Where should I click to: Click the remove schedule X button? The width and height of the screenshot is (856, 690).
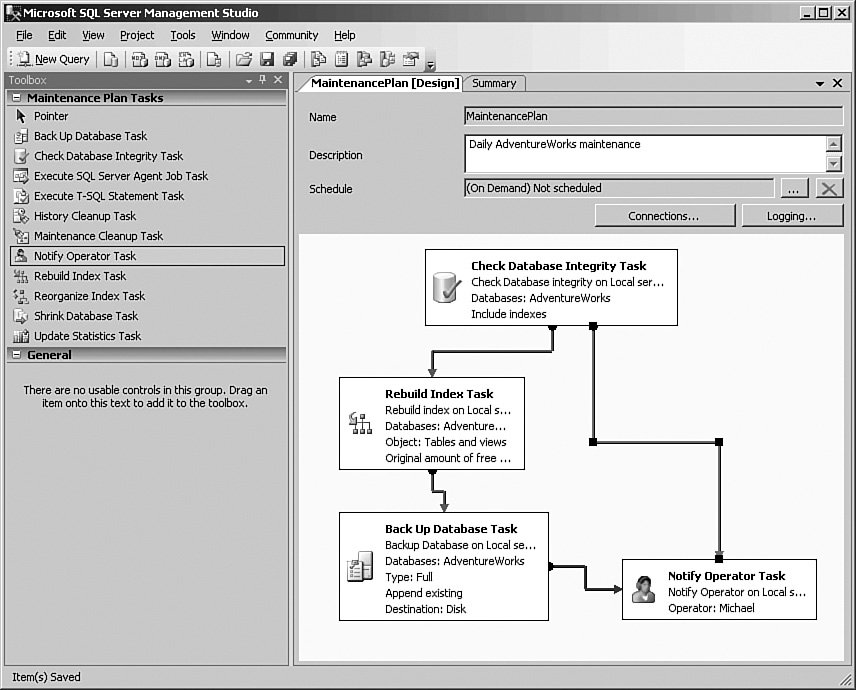(x=829, y=189)
